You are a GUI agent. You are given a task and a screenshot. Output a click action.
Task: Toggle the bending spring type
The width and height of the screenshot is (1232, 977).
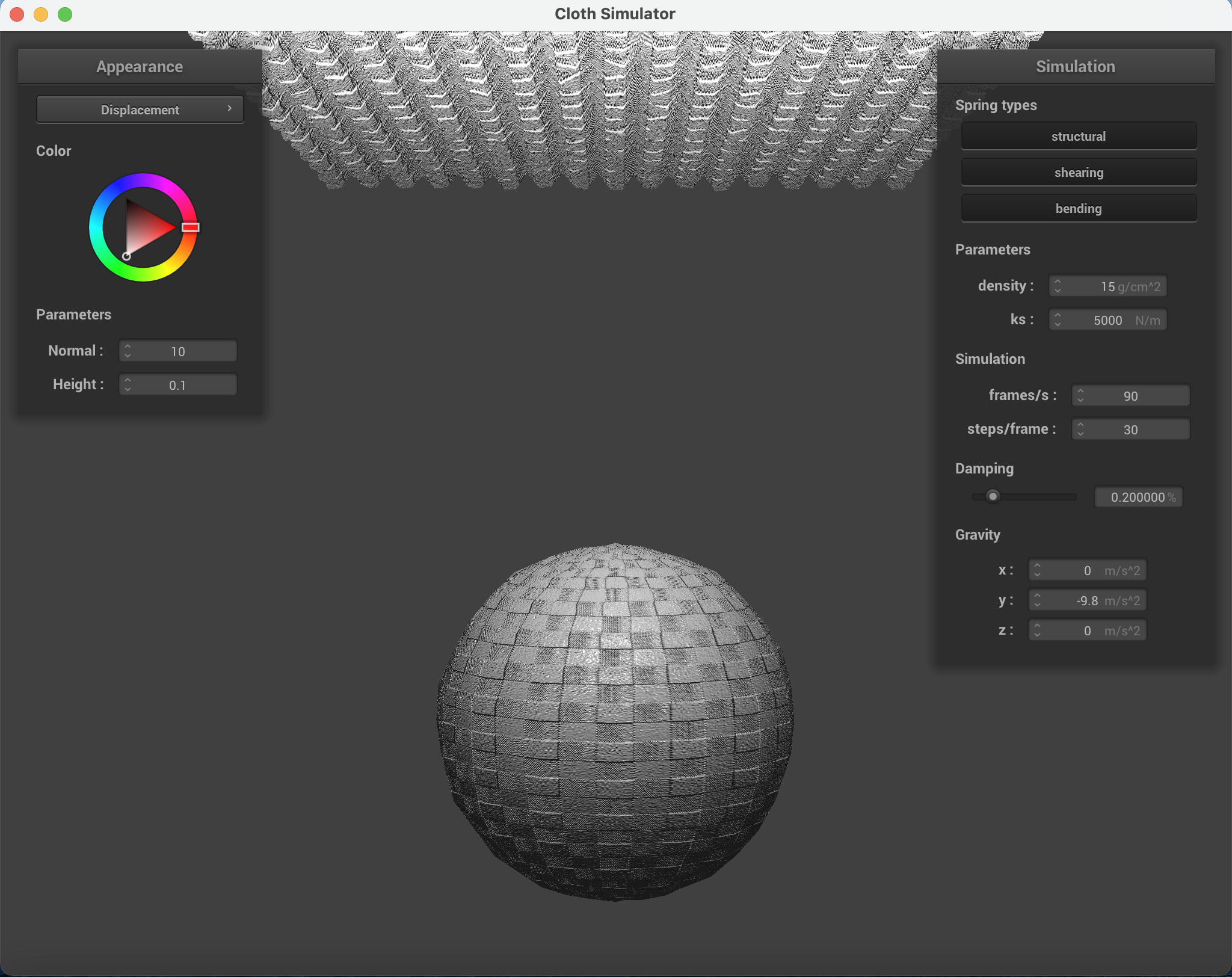click(x=1078, y=209)
